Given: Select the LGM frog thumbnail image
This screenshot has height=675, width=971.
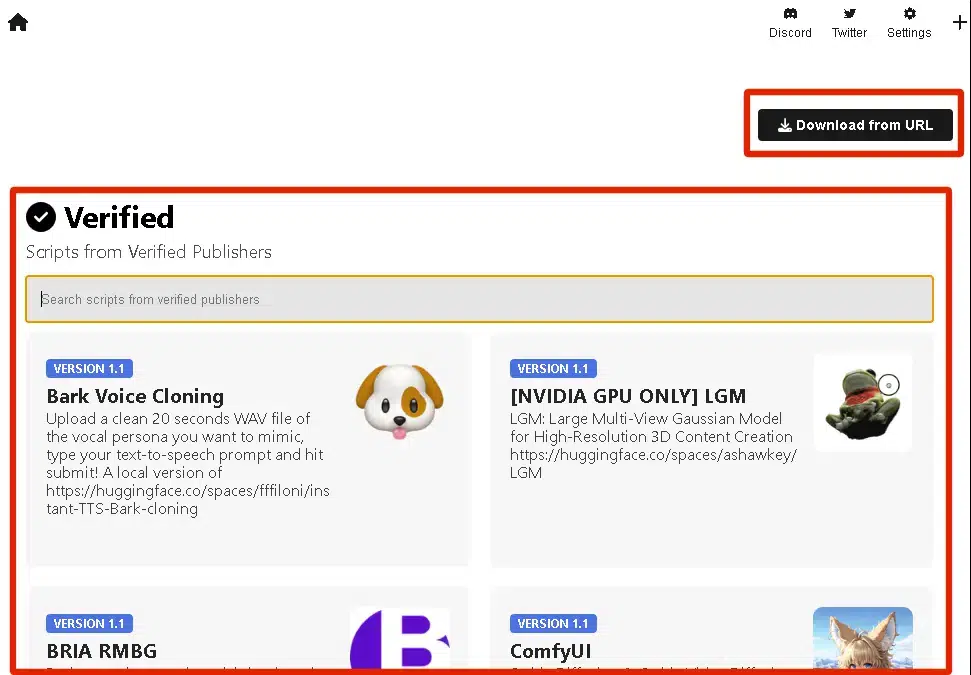Looking at the screenshot, I should click(862, 402).
